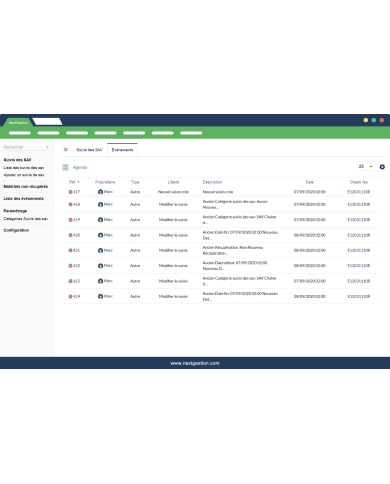Click 'Nouvel suivis crée' description cell
Image resolution: width=390 pixels, height=484 pixels.
click(x=218, y=192)
